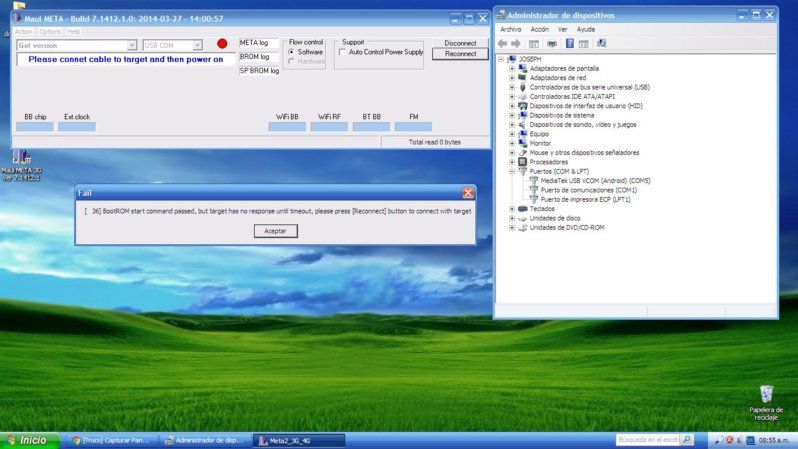Select the Hardware flow control radio
Image resolution: width=798 pixels, height=449 pixels.
point(292,61)
